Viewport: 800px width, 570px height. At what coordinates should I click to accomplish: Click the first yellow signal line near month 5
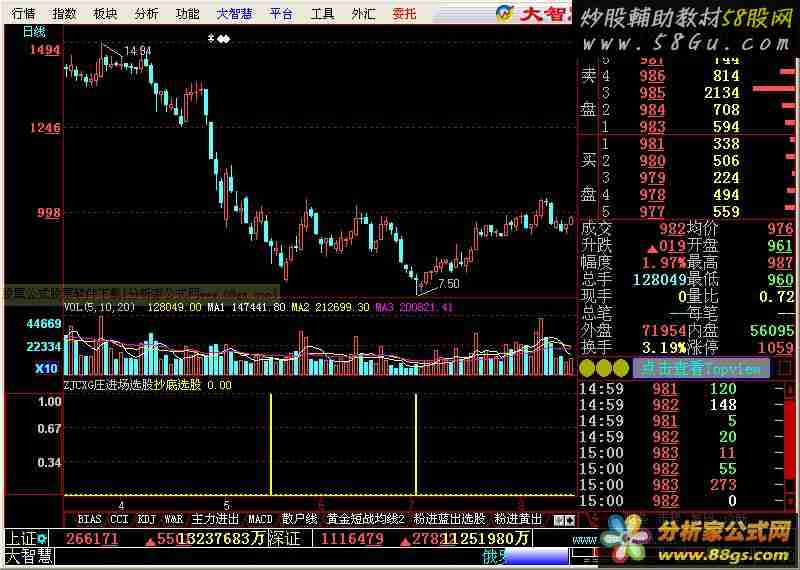point(271,444)
